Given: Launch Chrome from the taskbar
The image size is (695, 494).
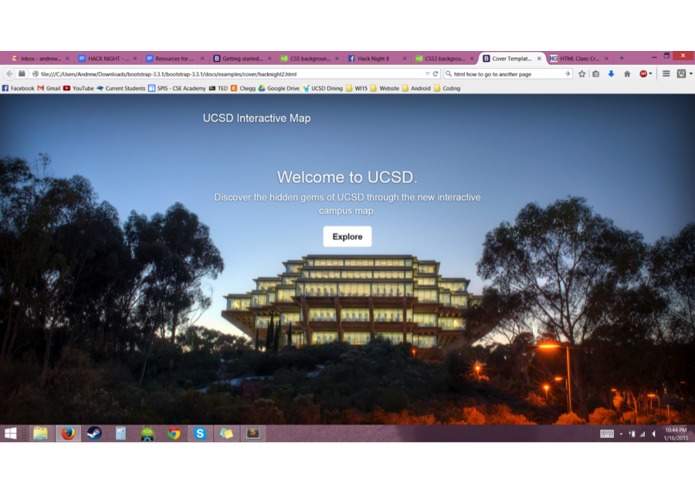Looking at the screenshot, I should click(x=174, y=433).
